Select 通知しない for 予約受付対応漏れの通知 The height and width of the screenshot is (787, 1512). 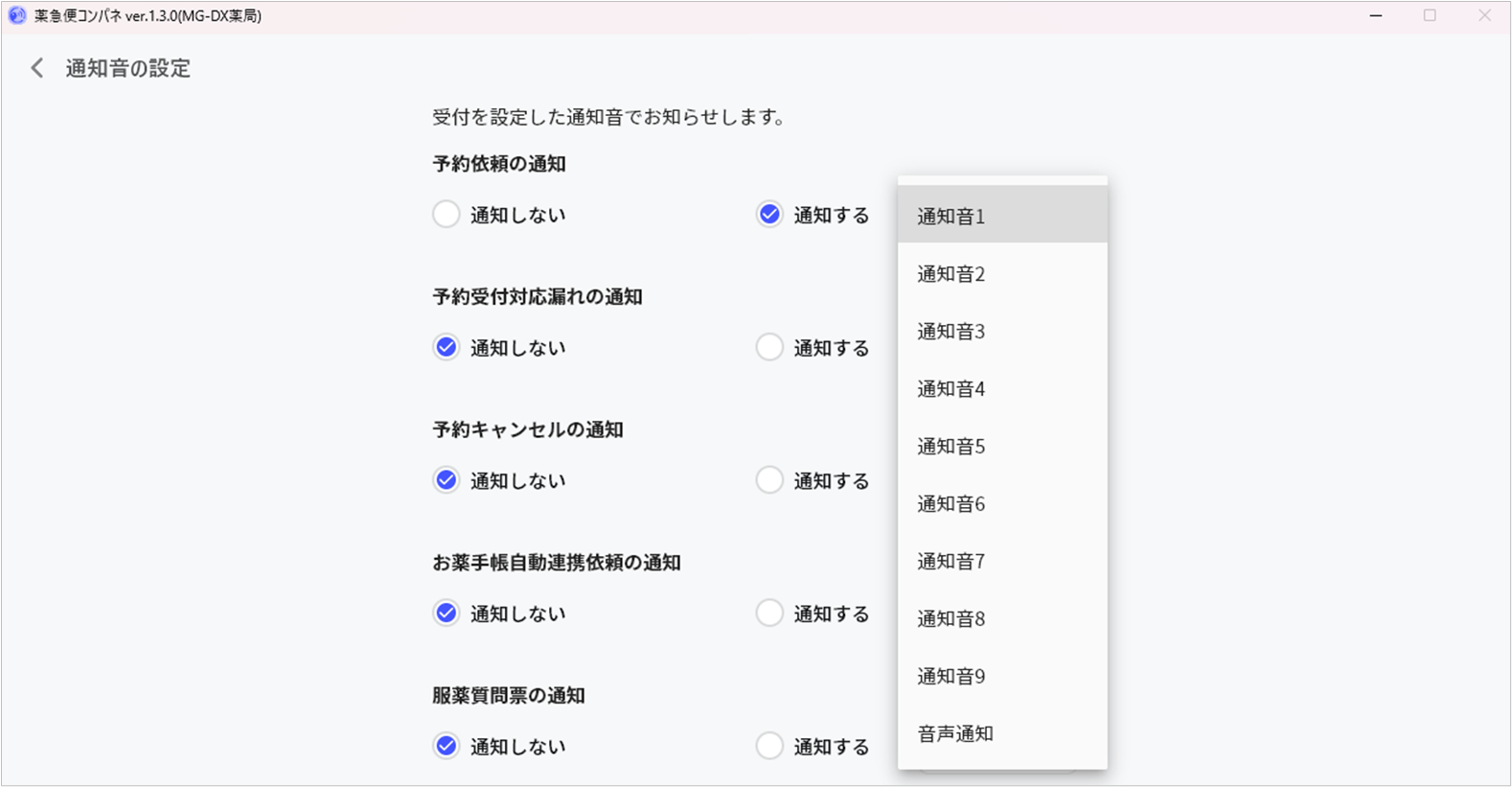pyautogui.click(x=447, y=347)
